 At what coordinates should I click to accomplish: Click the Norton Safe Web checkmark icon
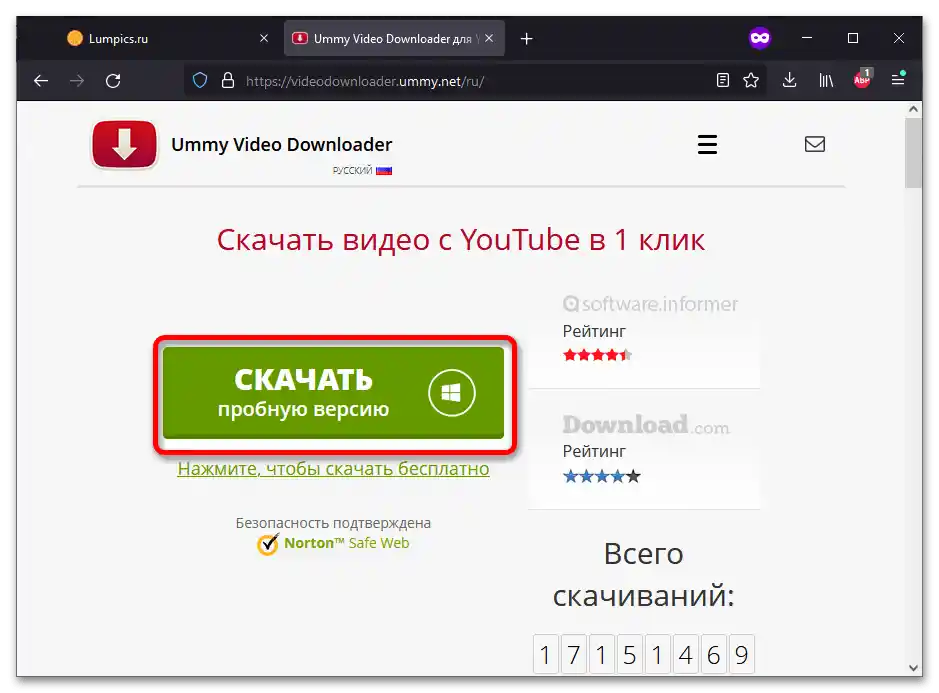coord(268,543)
